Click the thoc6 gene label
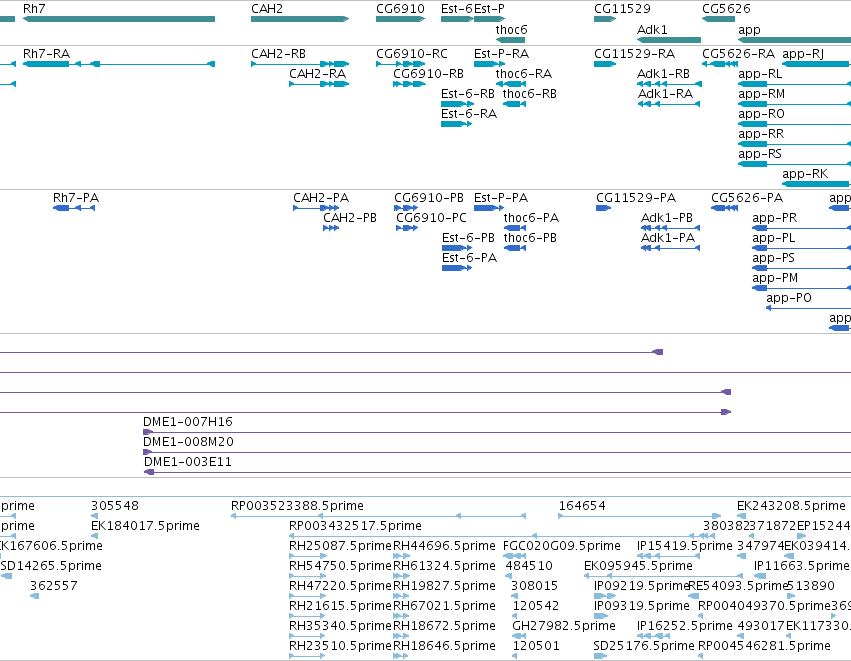This screenshot has height=661, width=851. pyautogui.click(x=511, y=30)
